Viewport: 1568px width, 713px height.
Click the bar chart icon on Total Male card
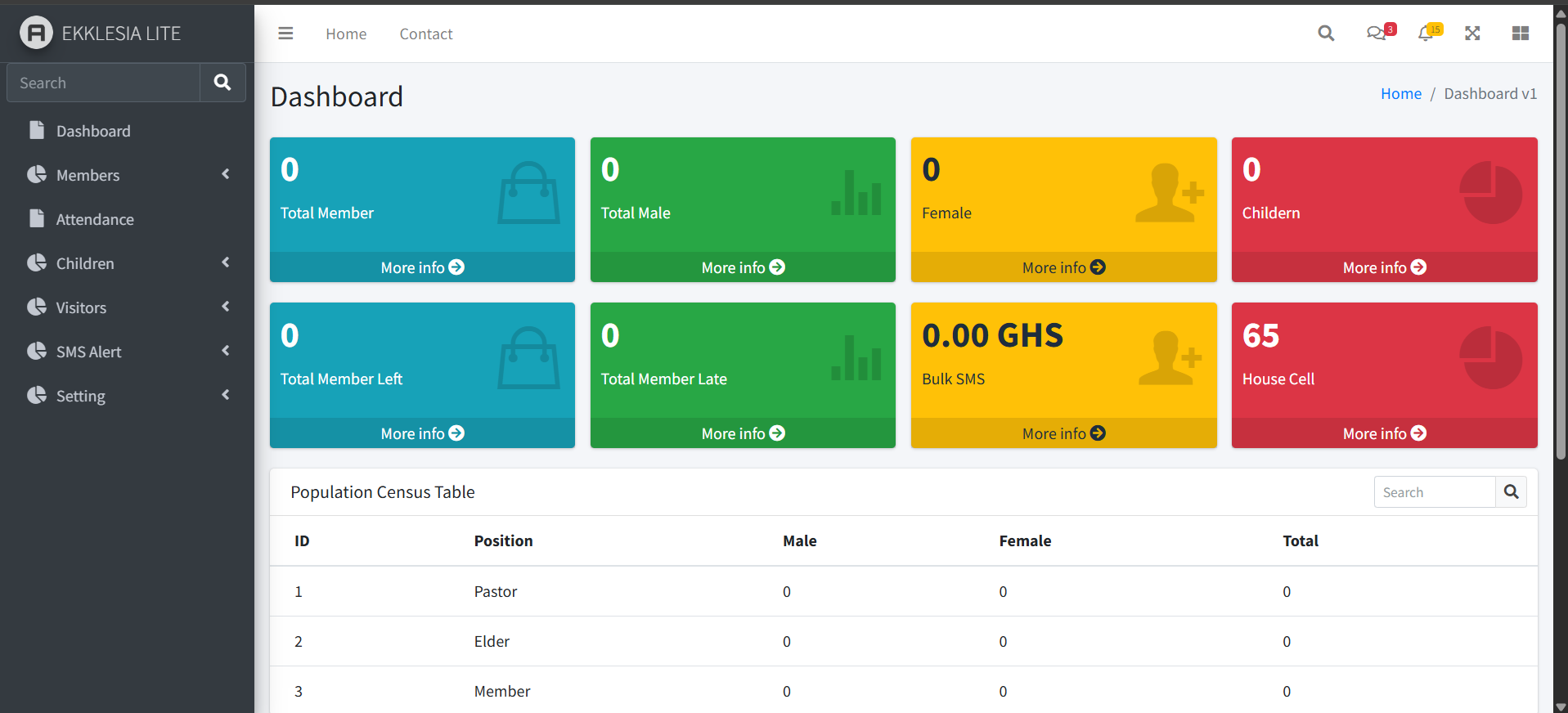(x=856, y=193)
